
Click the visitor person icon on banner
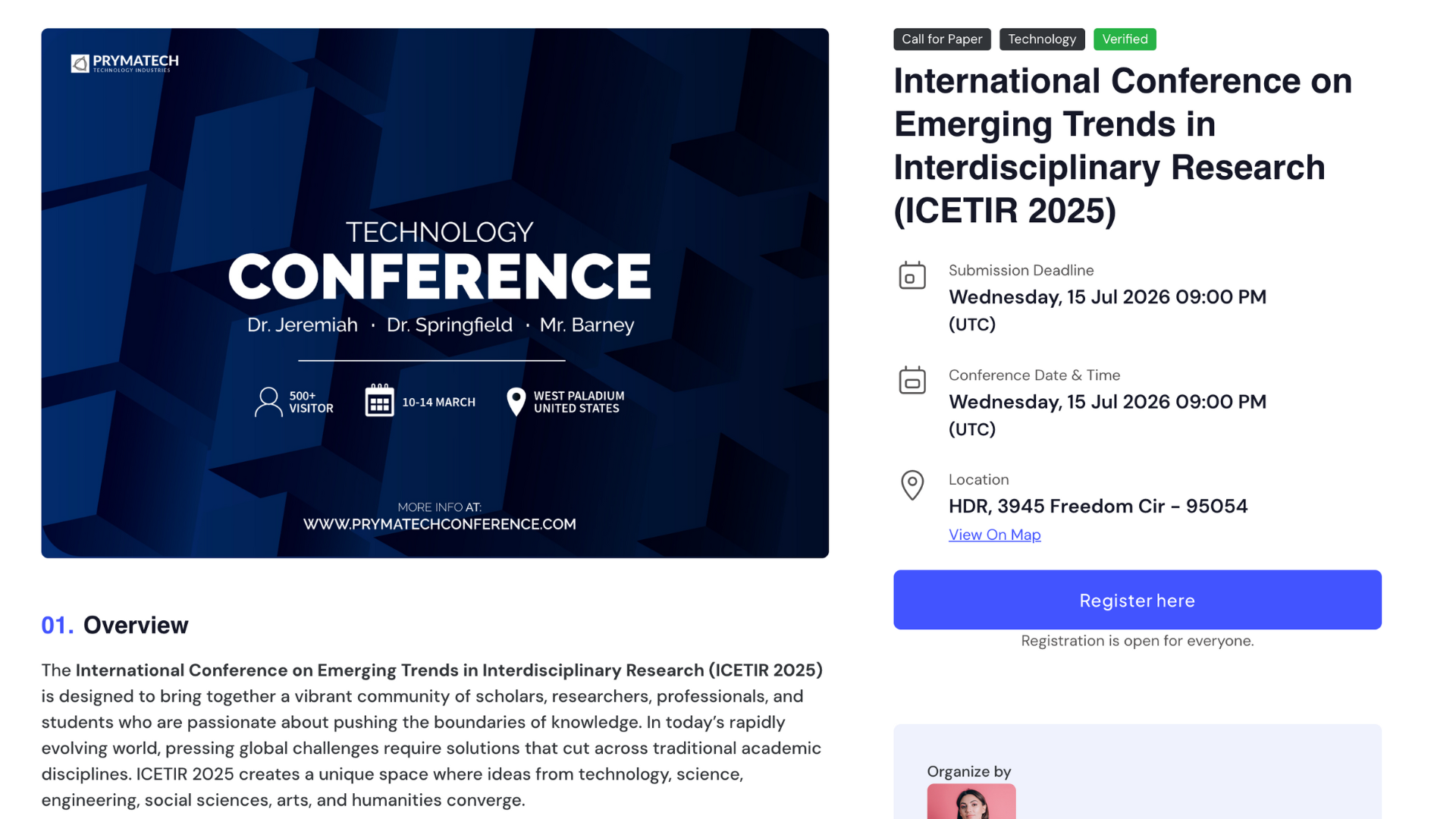(x=268, y=402)
